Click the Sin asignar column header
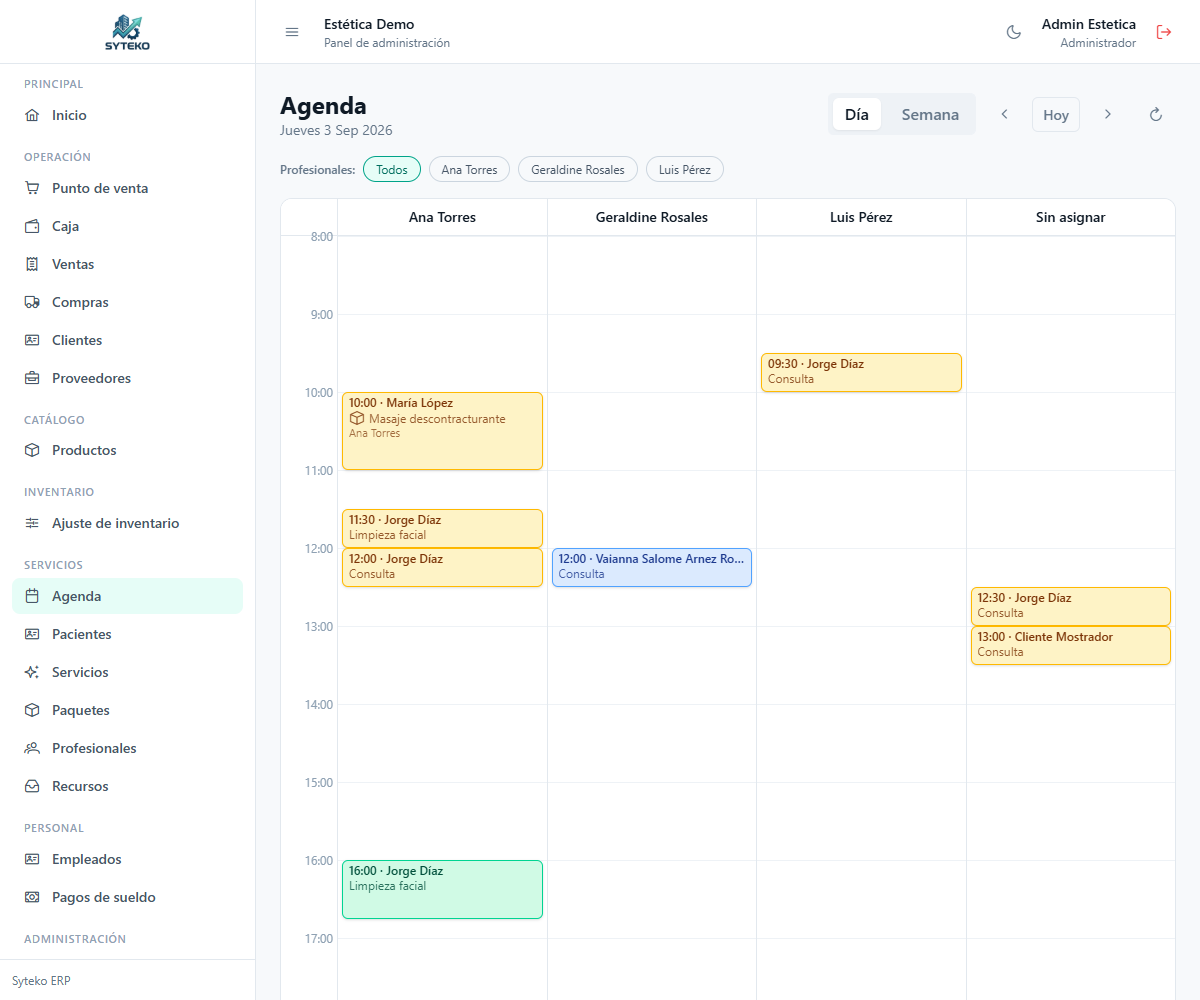The image size is (1200, 1000). (1071, 217)
